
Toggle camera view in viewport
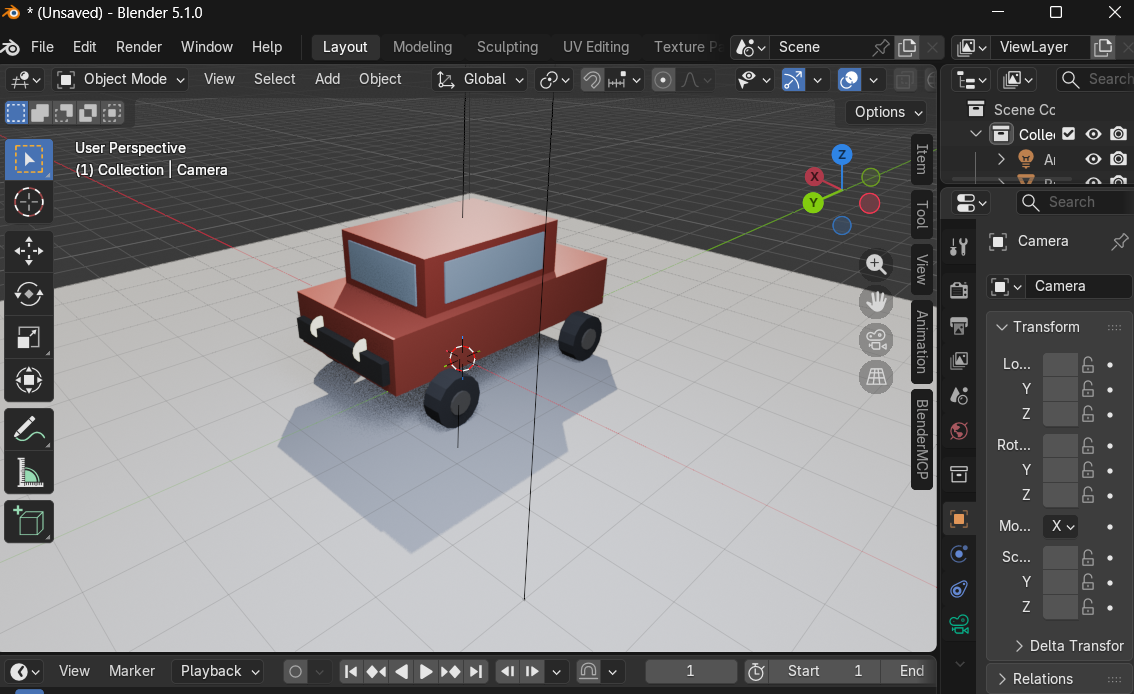[876, 340]
